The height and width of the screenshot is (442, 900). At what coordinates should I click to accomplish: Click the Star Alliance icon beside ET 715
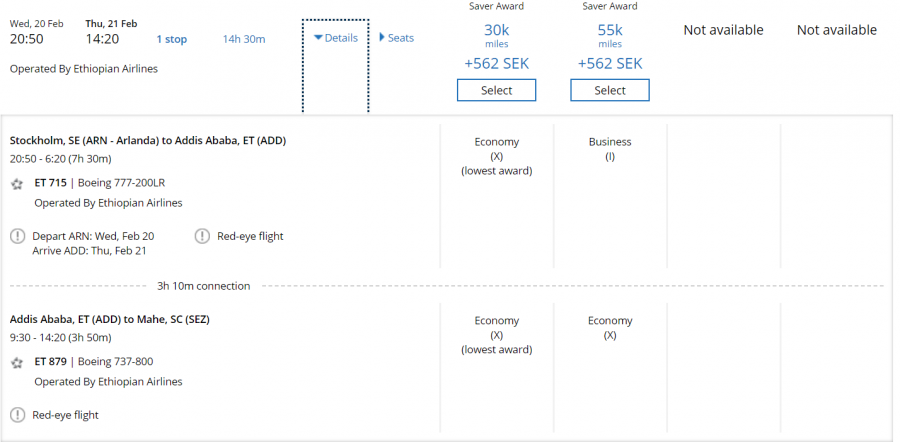[17, 184]
